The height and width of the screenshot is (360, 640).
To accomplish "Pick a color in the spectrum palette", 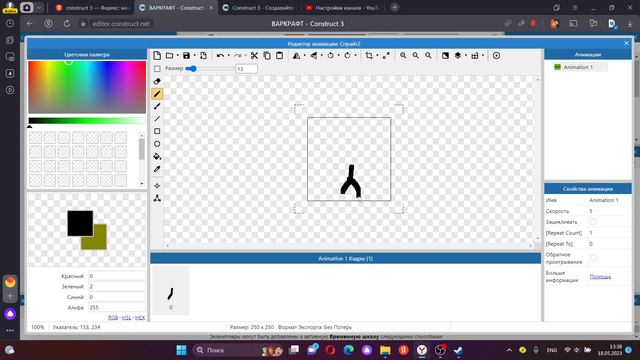I will point(87,87).
